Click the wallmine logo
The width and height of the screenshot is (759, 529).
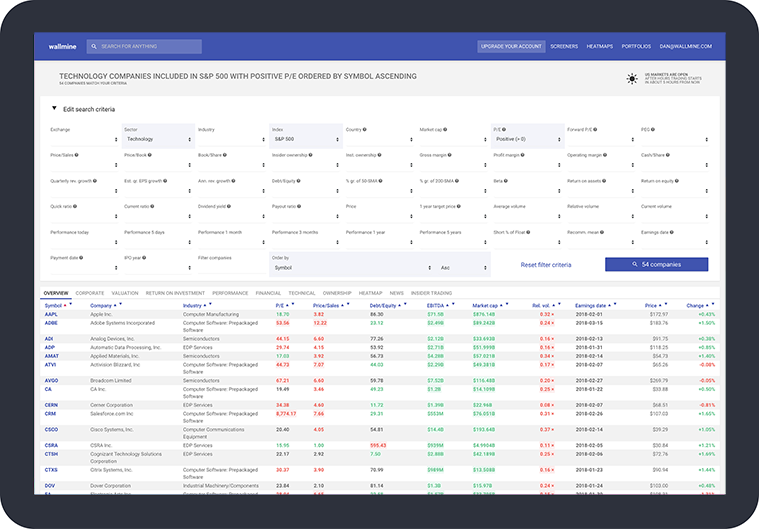tap(62, 46)
